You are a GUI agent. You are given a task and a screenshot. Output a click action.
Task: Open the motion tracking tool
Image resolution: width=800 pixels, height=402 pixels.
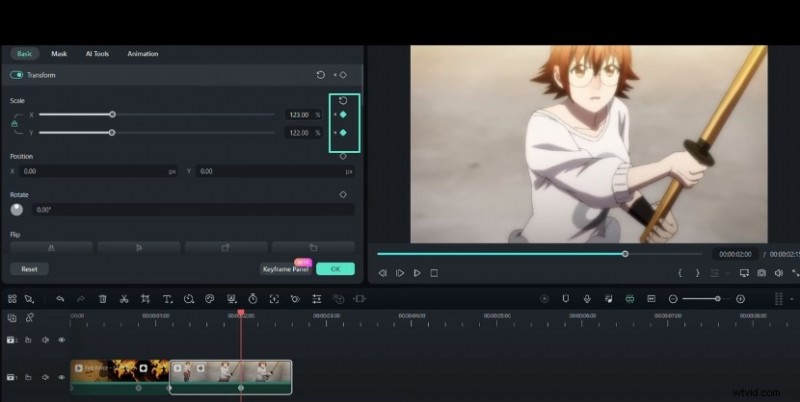pyautogui.click(x=274, y=299)
